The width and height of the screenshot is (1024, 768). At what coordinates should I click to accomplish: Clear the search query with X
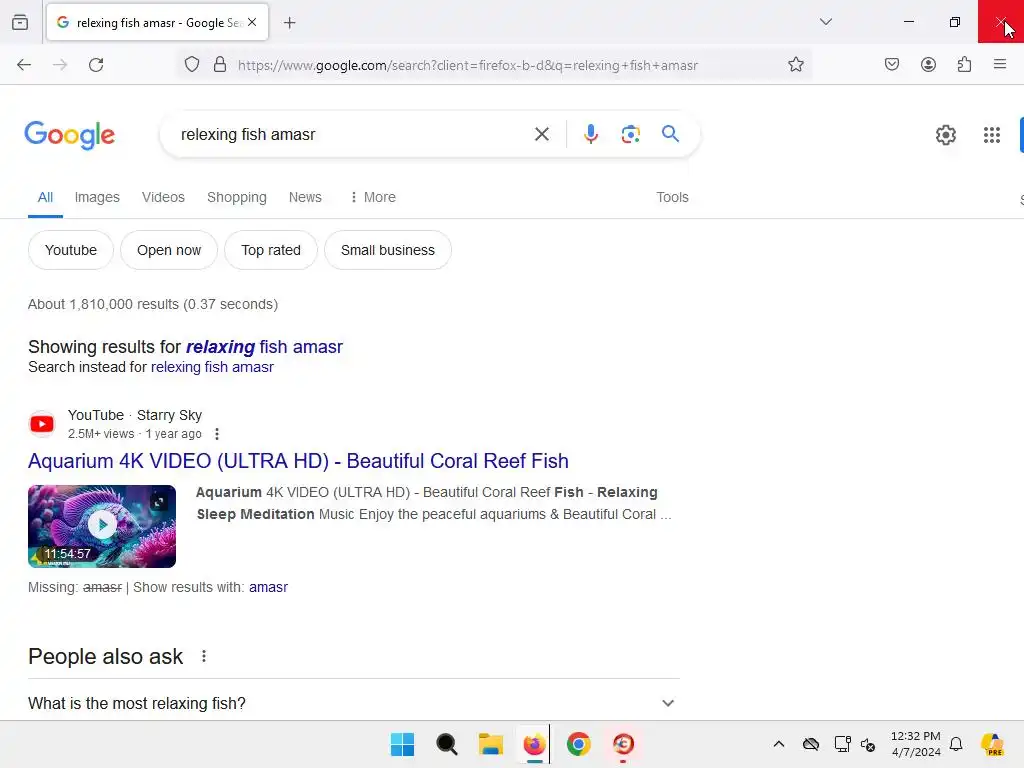tap(541, 135)
